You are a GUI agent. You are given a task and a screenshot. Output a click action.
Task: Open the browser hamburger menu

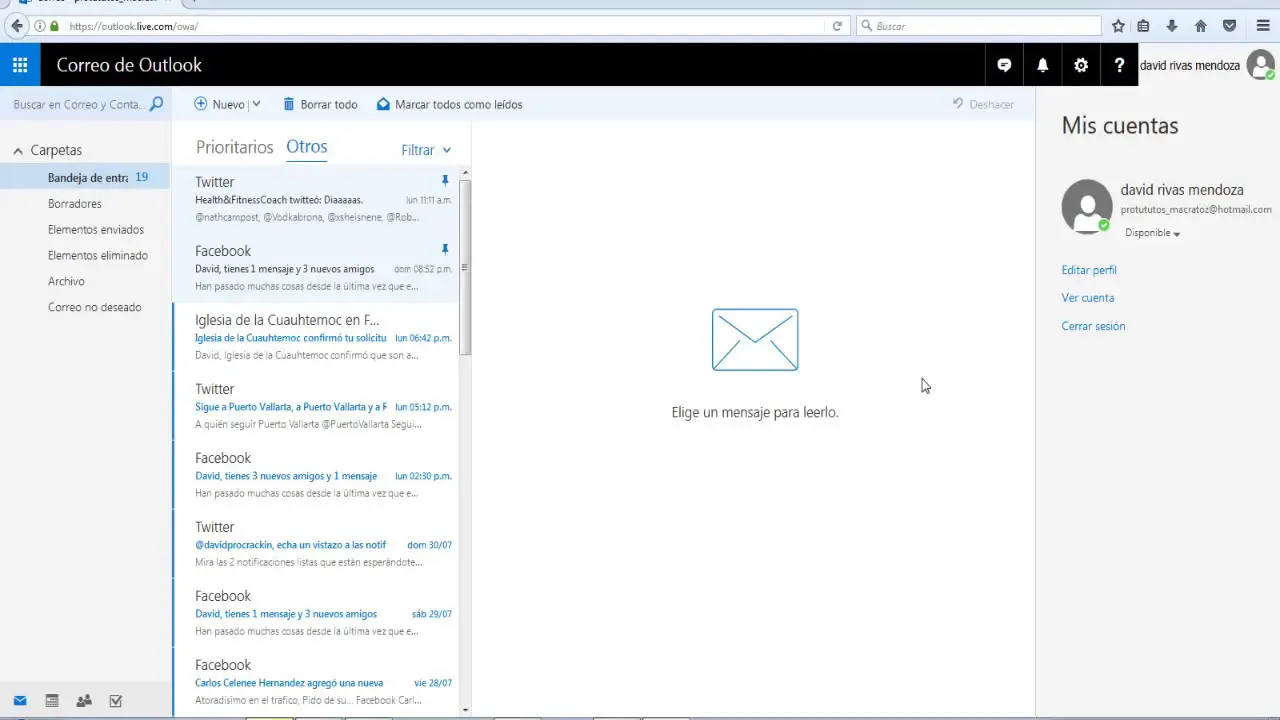[x=1263, y=26]
